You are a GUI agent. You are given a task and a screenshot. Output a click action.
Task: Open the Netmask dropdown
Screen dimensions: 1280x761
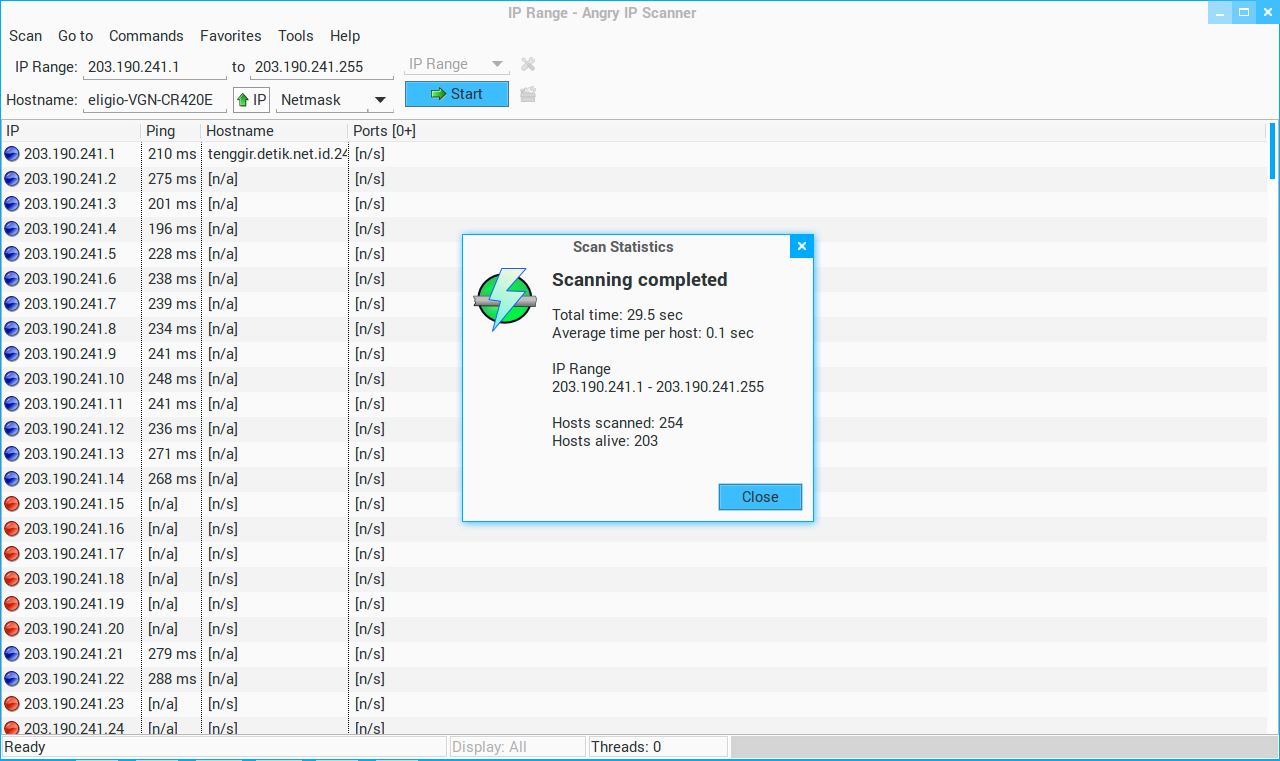pyautogui.click(x=335, y=100)
